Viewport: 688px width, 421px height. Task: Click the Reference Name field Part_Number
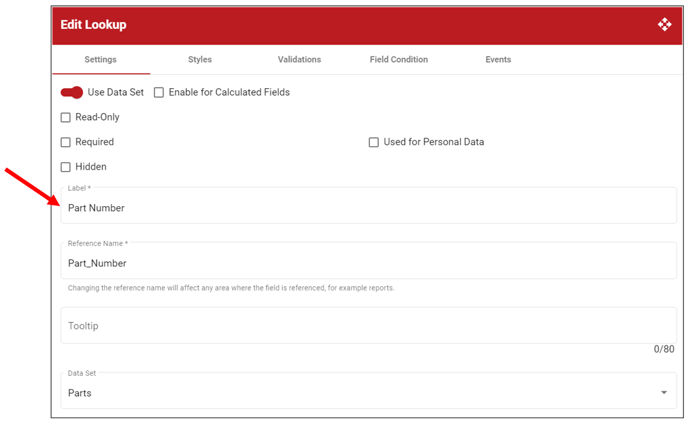pos(369,261)
